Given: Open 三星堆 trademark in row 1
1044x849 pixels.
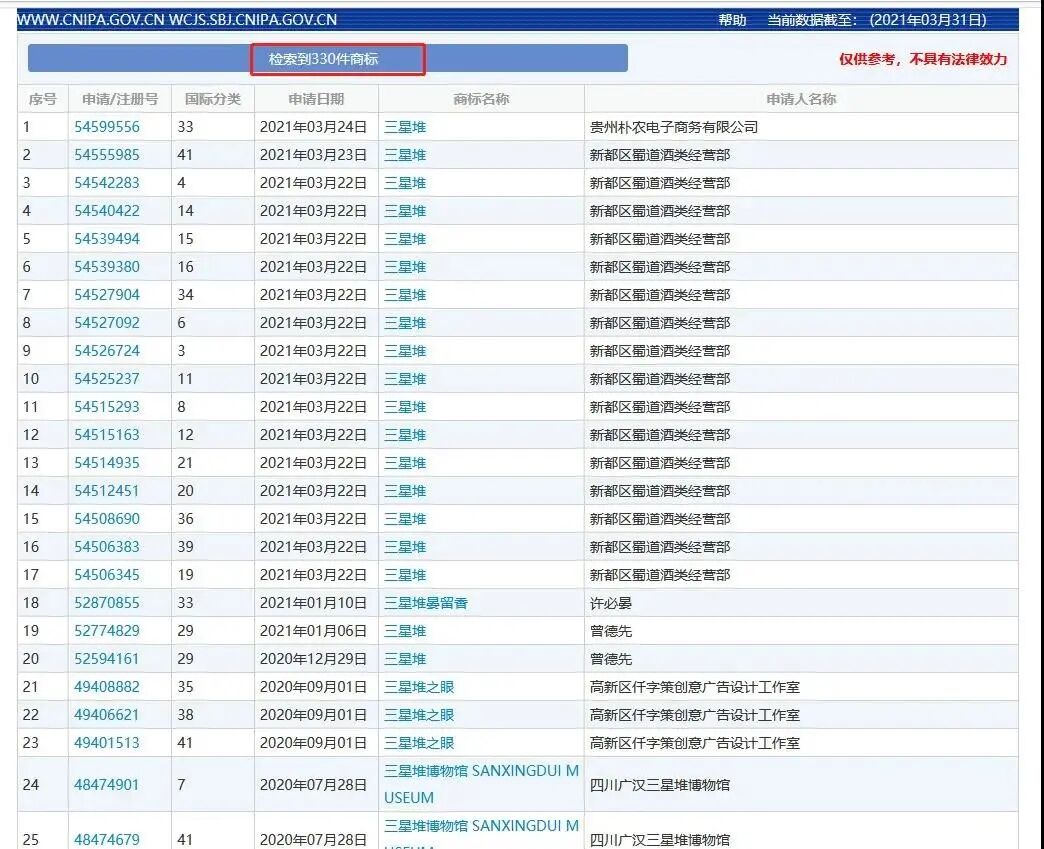Looking at the screenshot, I should coord(405,127).
